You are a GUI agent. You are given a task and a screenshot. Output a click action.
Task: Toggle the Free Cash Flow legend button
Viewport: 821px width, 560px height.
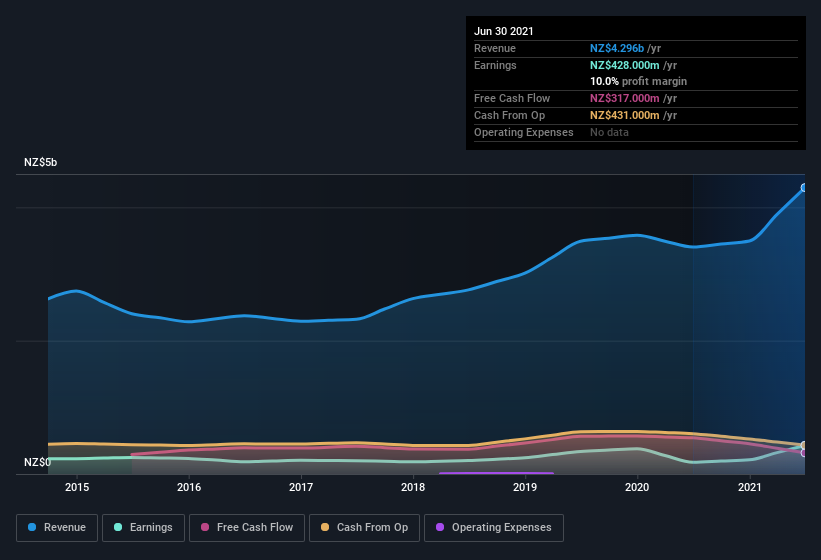(247, 528)
